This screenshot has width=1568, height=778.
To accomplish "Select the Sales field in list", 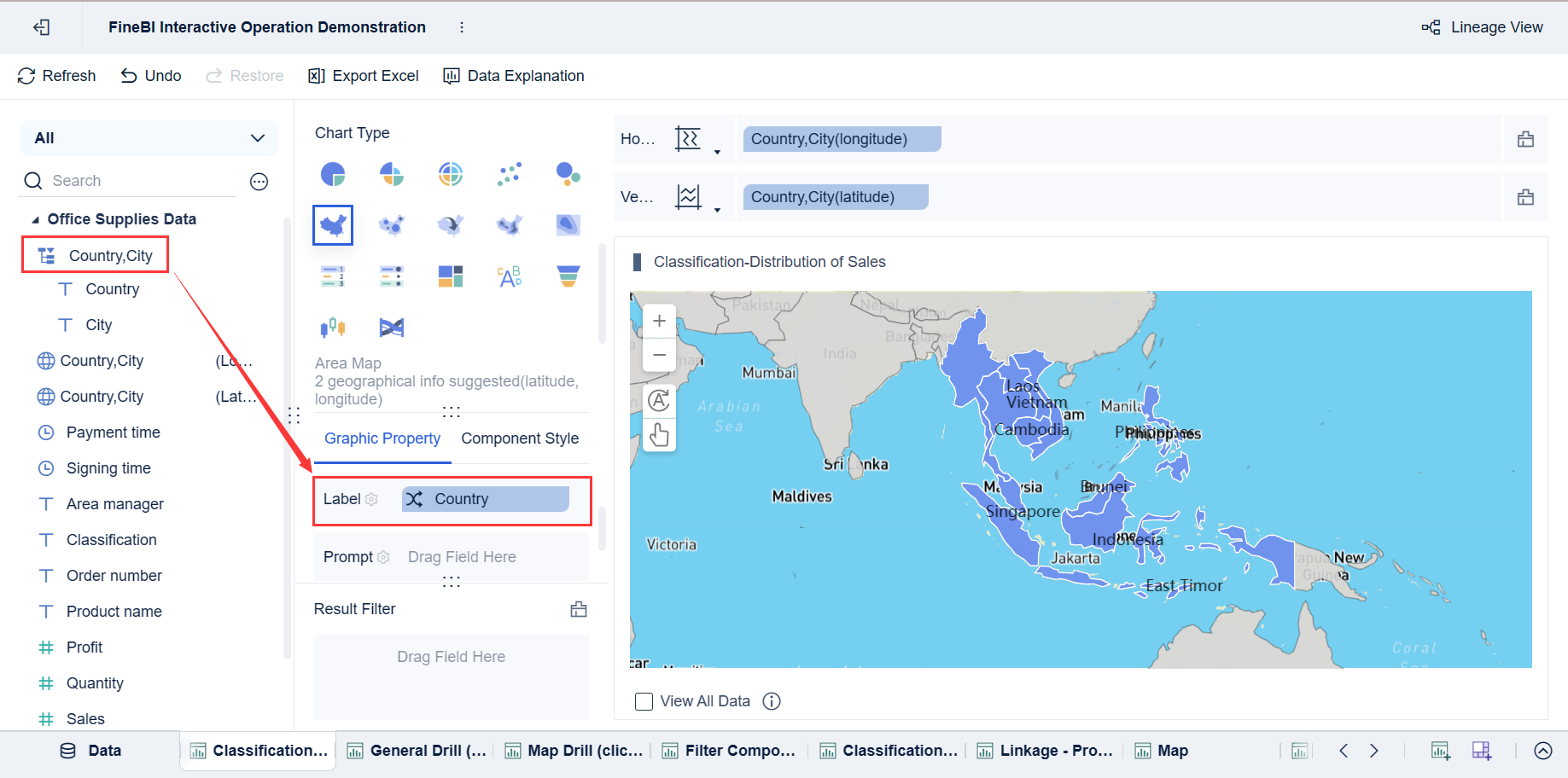I will click(x=85, y=719).
